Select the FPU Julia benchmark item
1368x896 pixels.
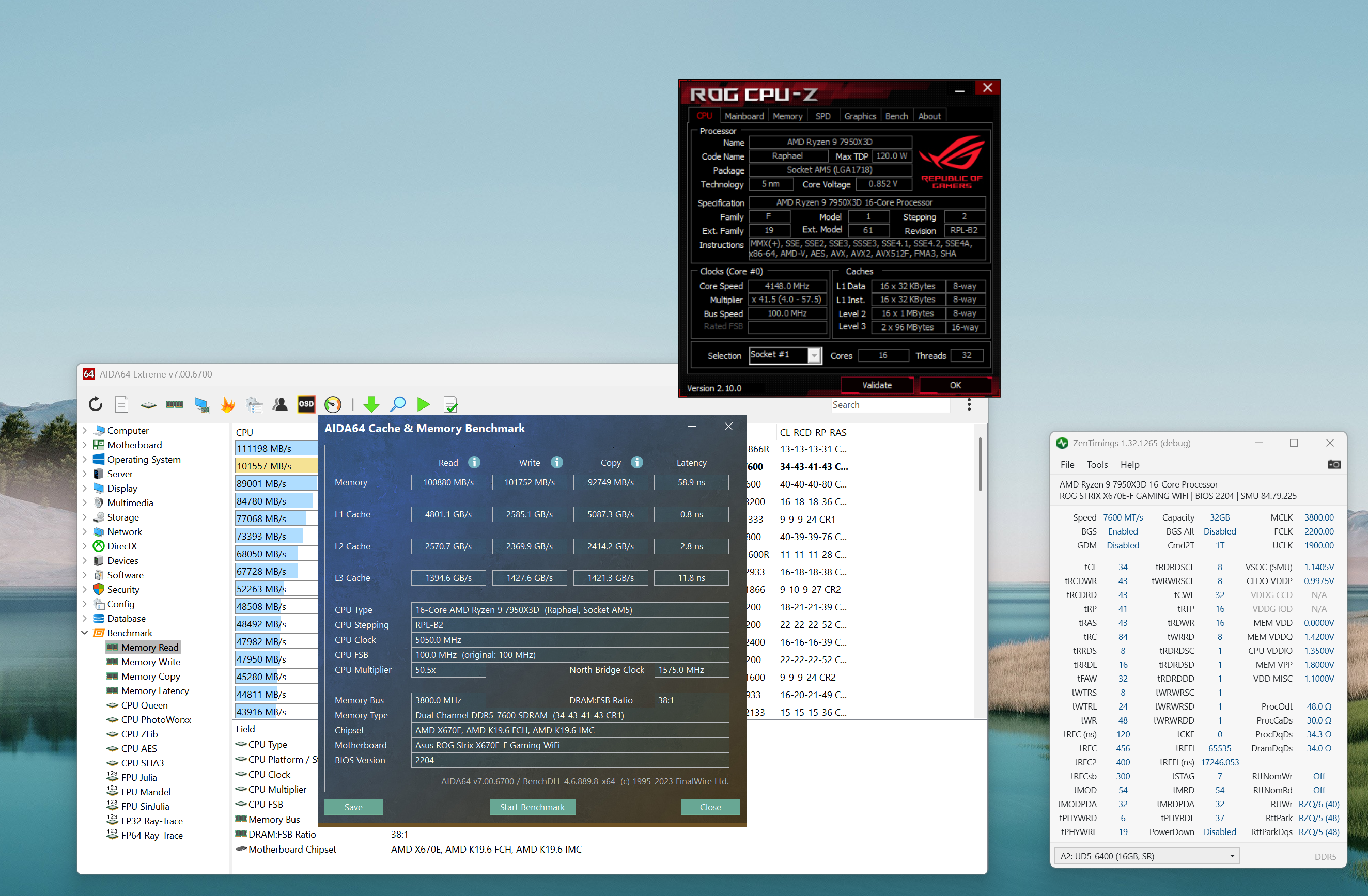point(138,777)
